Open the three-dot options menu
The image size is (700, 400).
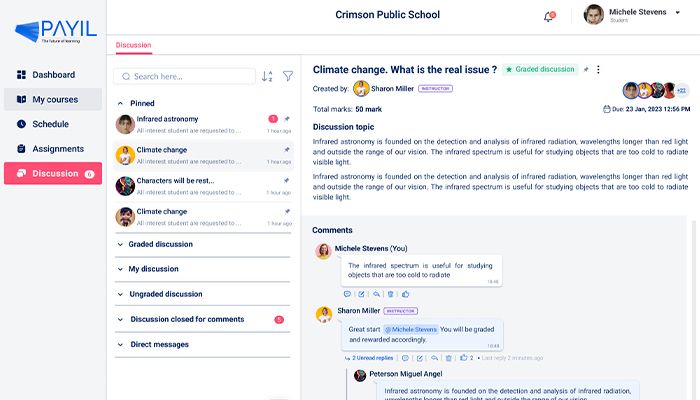tap(598, 69)
